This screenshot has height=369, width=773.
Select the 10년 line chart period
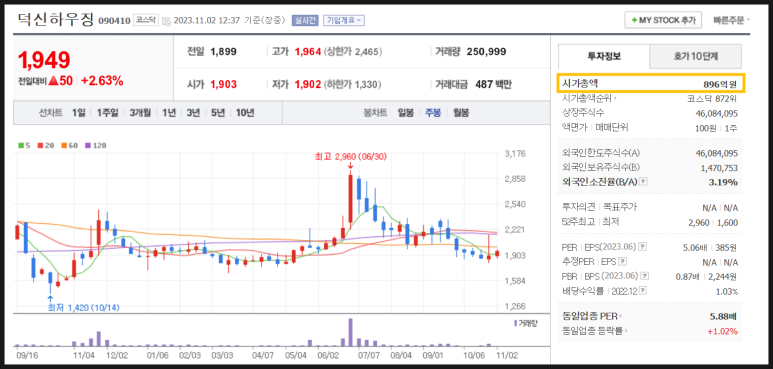pyautogui.click(x=245, y=113)
